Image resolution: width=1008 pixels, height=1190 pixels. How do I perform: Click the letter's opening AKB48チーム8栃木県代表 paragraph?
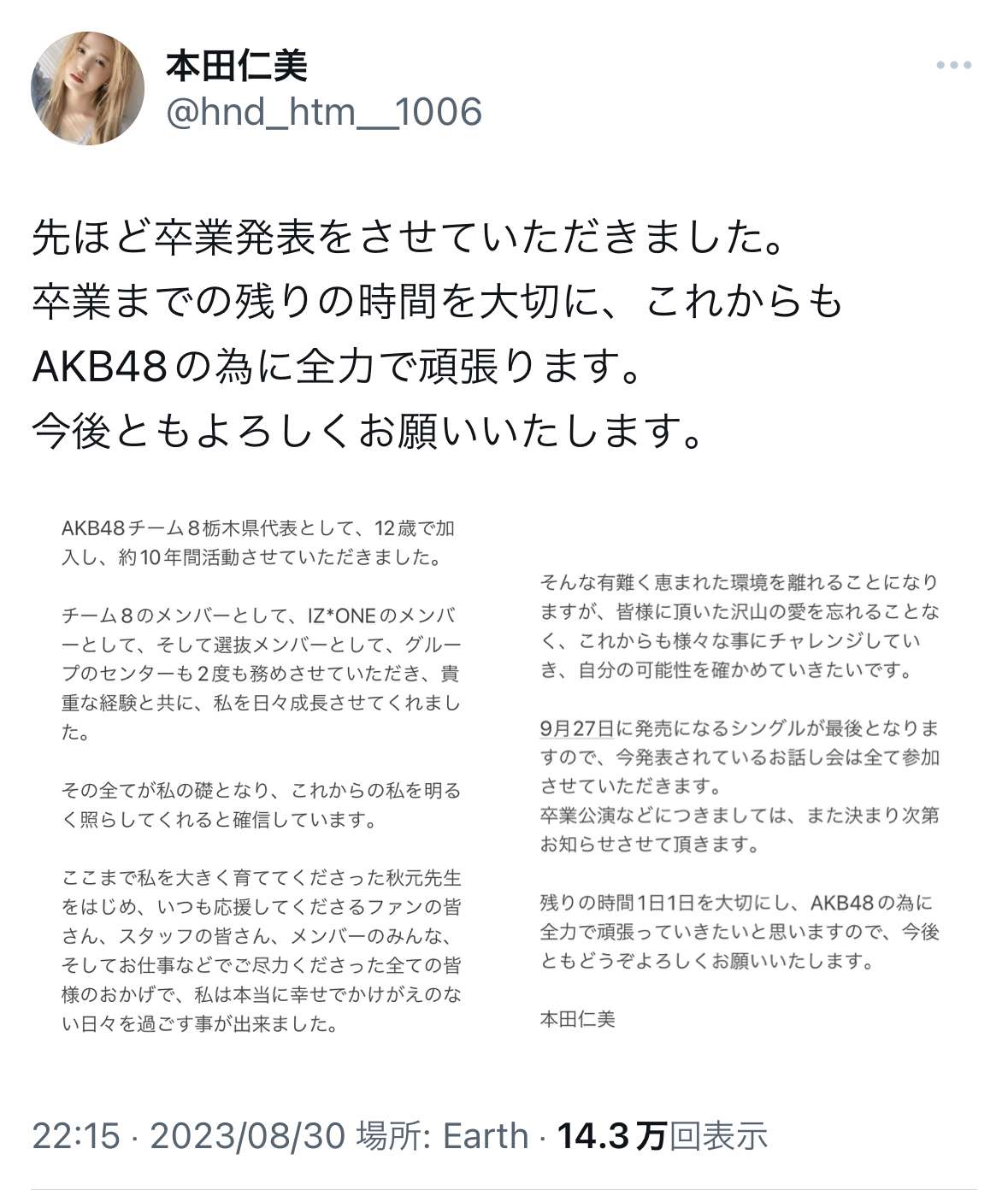(x=259, y=543)
